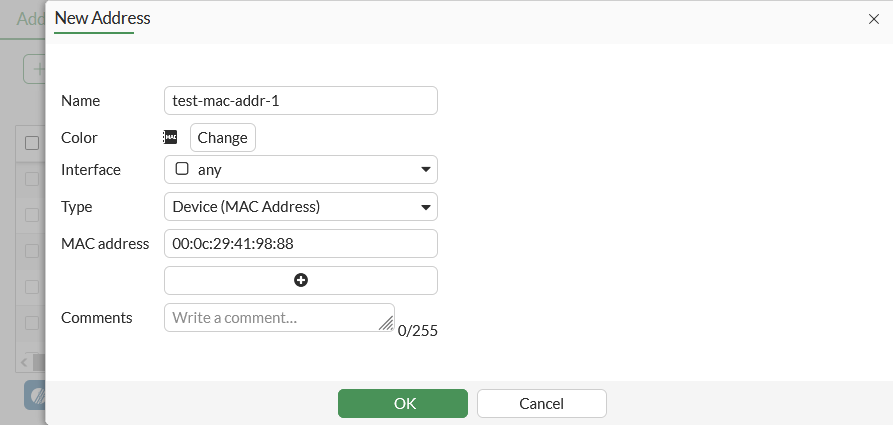This screenshot has height=425, width=893.
Task: Close the New Address dialog
Action: click(873, 18)
